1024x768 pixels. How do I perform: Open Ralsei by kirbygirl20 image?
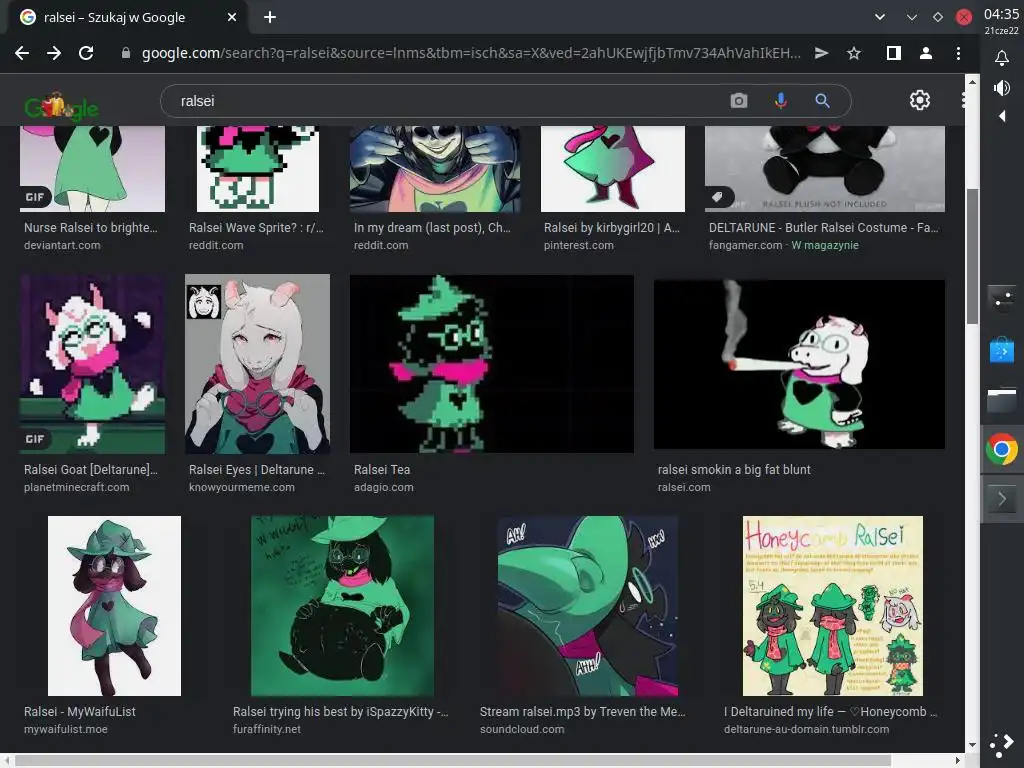613,168
